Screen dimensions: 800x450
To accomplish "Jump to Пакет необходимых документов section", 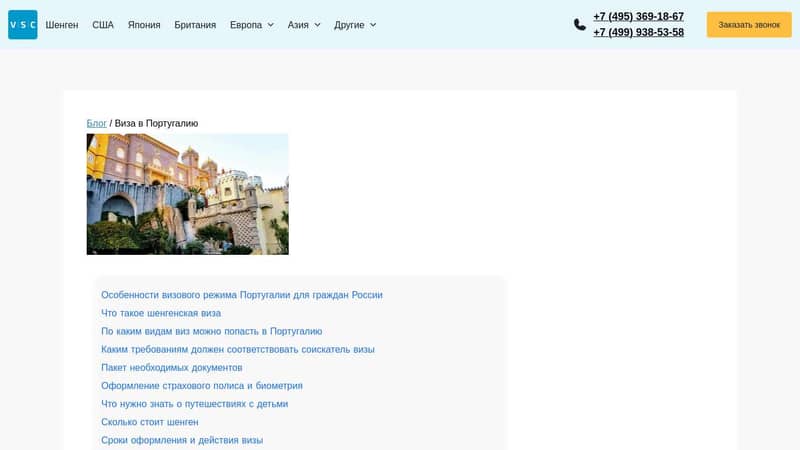I will [171, 367].
